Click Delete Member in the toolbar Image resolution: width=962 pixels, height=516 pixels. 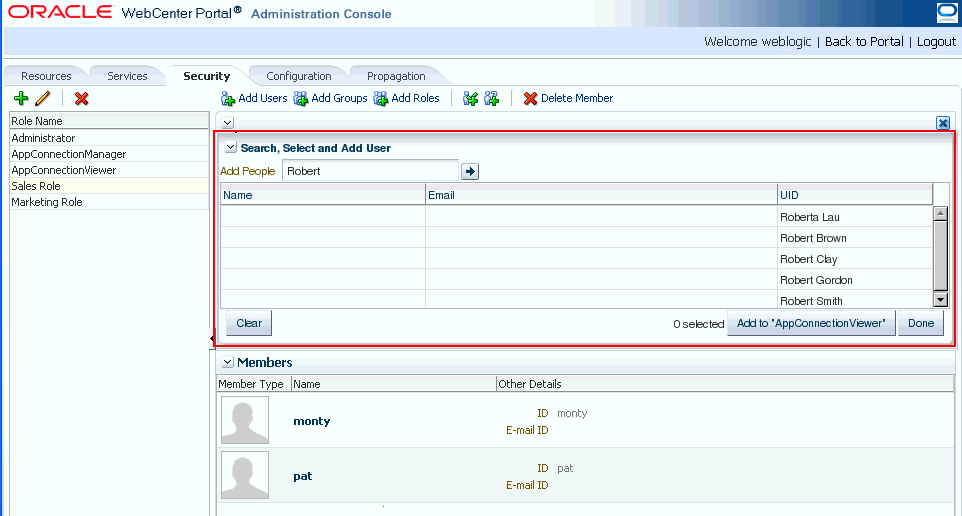coord(568,98)
